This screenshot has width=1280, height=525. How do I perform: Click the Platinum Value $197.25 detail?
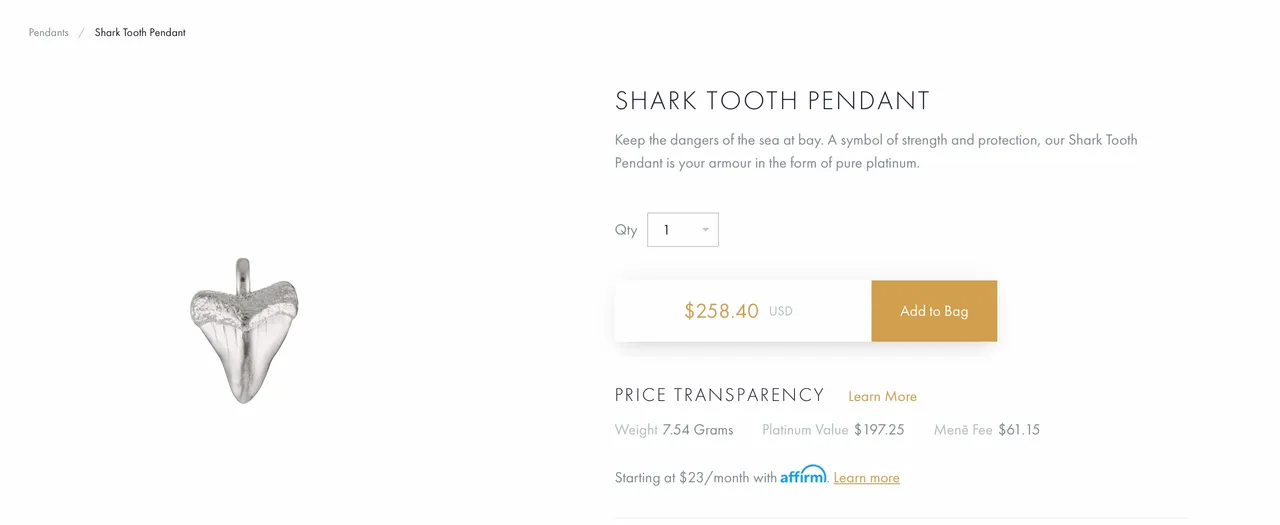pos(833,430)
